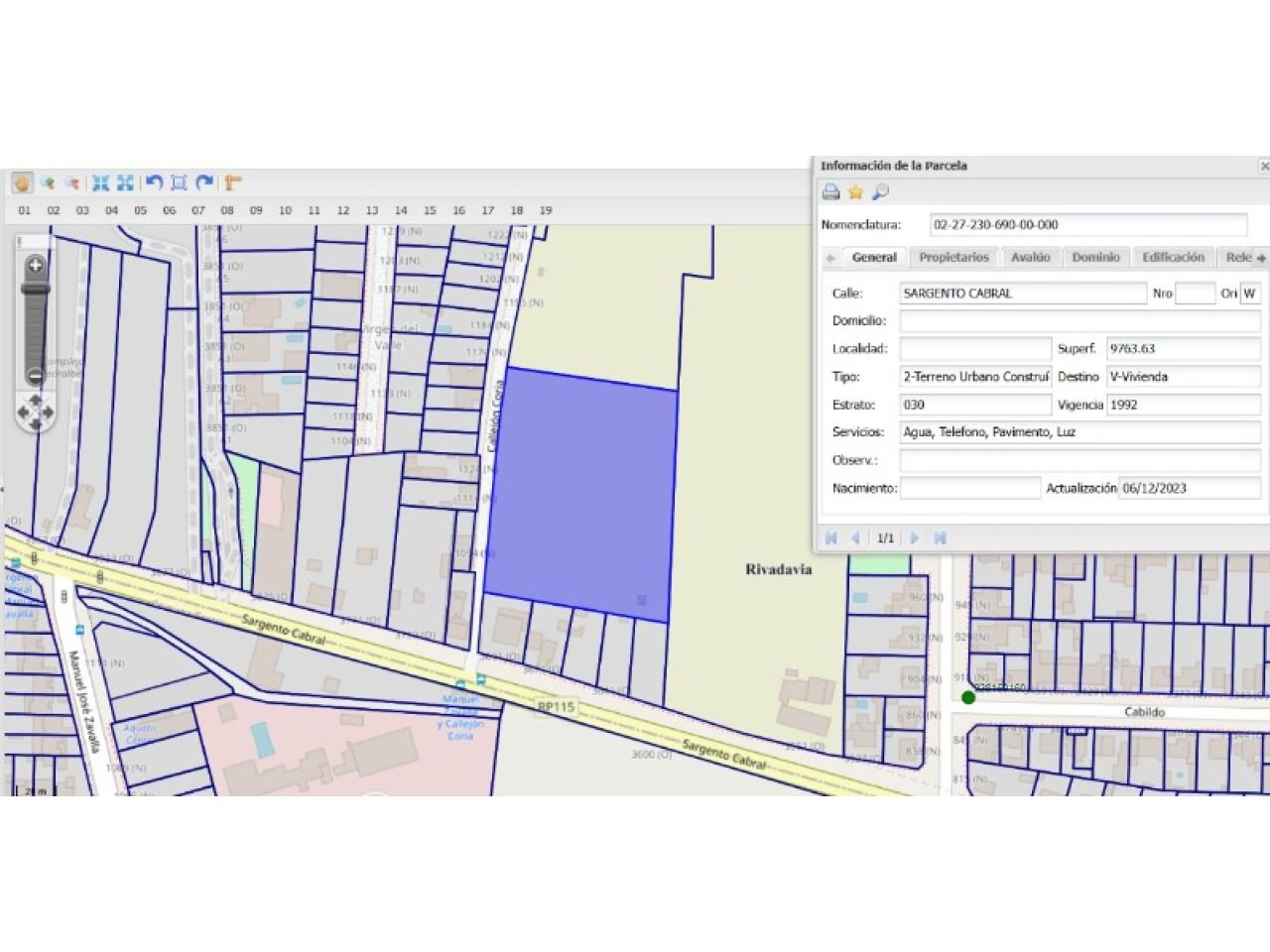This screenshot has width=1270, height=952.
Task: Zoom out with the minus button
Action: coord(36,376)
